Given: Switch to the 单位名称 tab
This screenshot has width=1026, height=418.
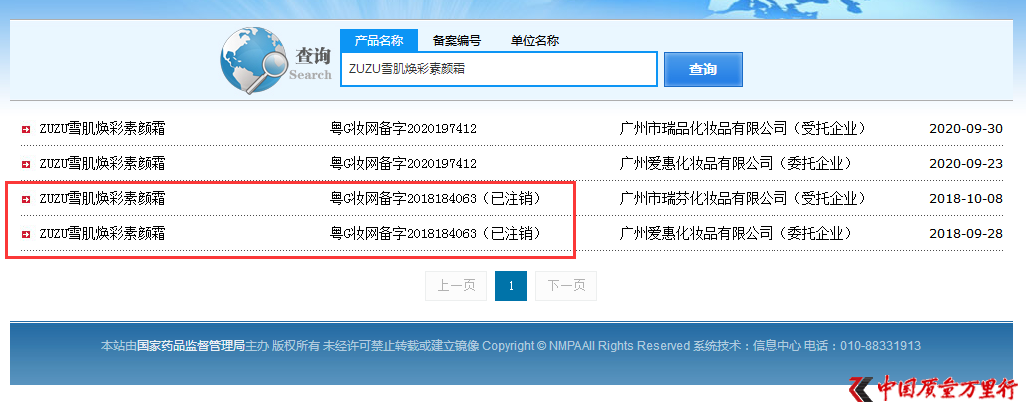Looking at the screenshot, I should pos(535,41).
